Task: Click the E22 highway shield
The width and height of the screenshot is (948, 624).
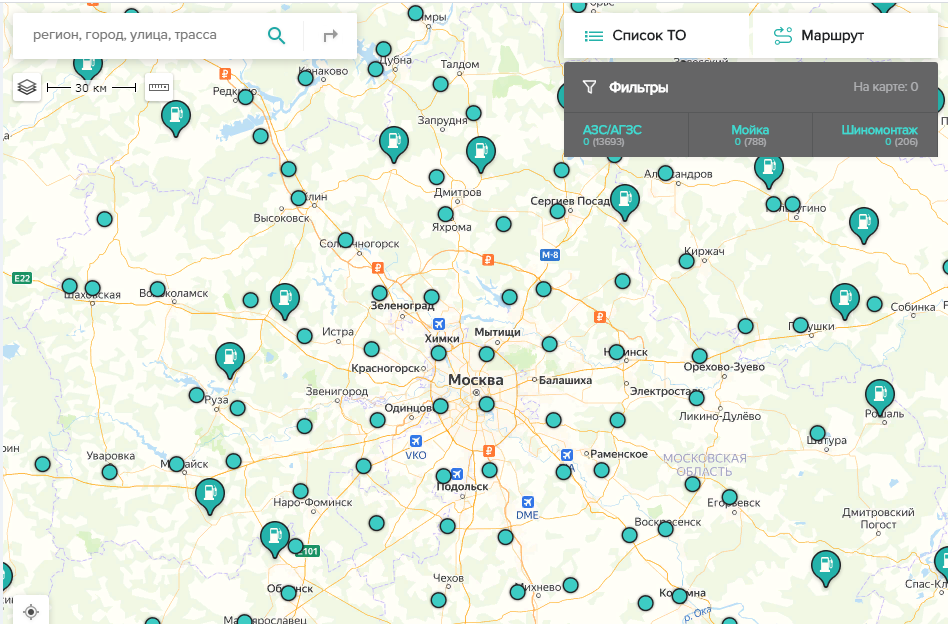Action: click(x=22, y=278)
